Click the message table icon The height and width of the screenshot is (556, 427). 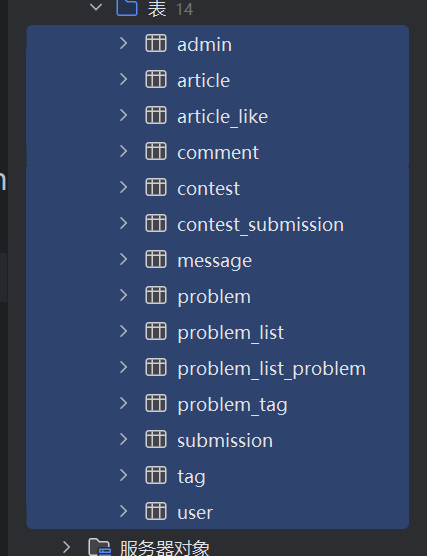pos(156,259)
